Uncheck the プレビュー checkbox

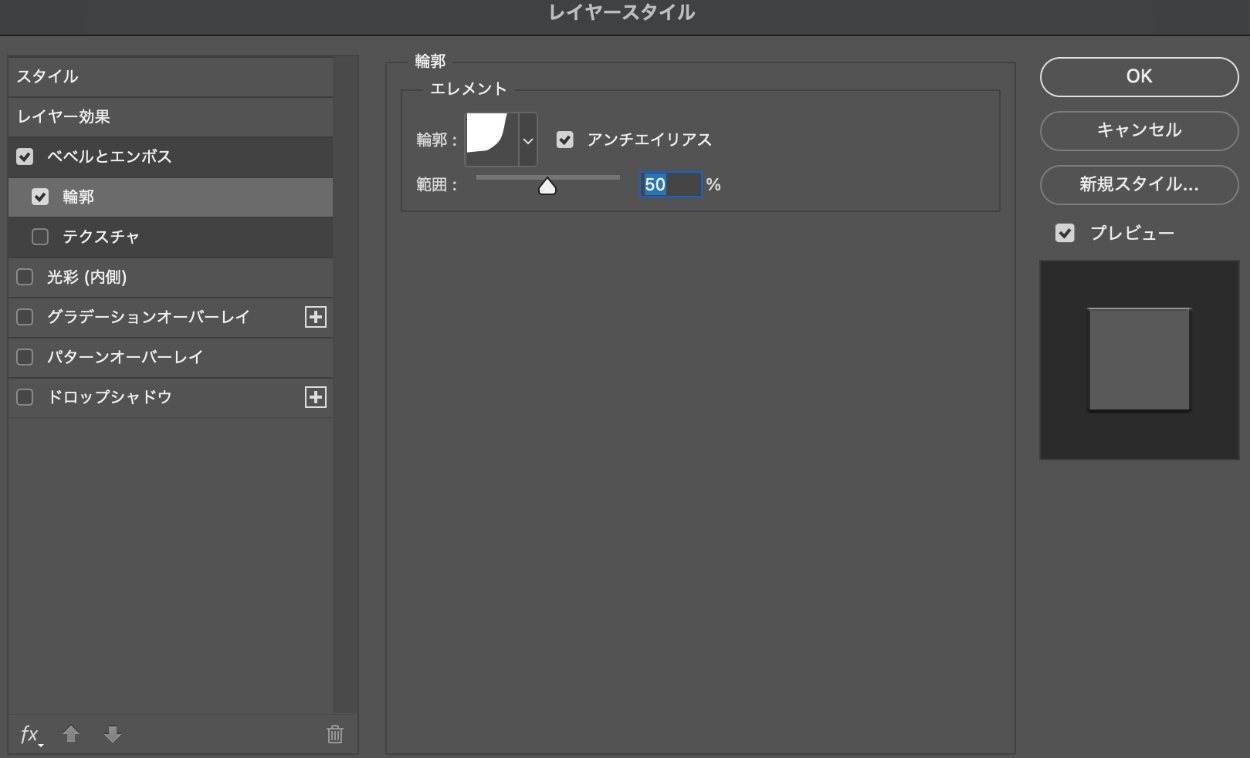point(1066,233)
